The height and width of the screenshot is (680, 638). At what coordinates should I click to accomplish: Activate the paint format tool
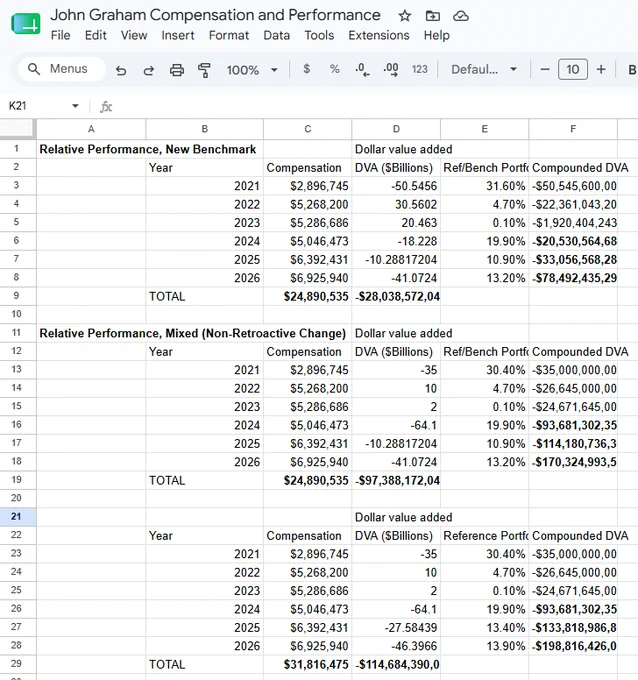click(x=204, y=70)
